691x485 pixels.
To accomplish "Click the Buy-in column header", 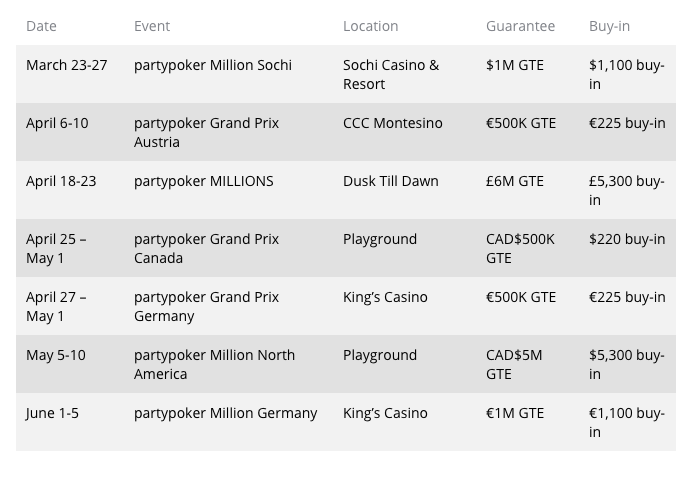I will pyautogui.click(x=609, y=26).
